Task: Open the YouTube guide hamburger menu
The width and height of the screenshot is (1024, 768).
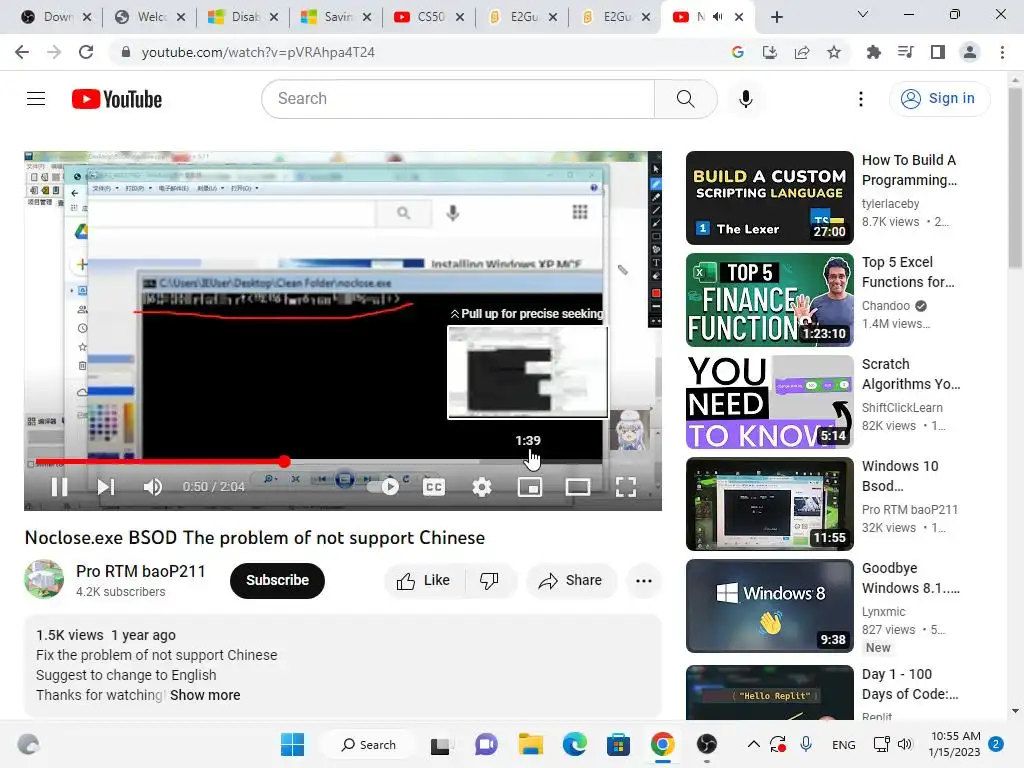Action: [36, 99]
